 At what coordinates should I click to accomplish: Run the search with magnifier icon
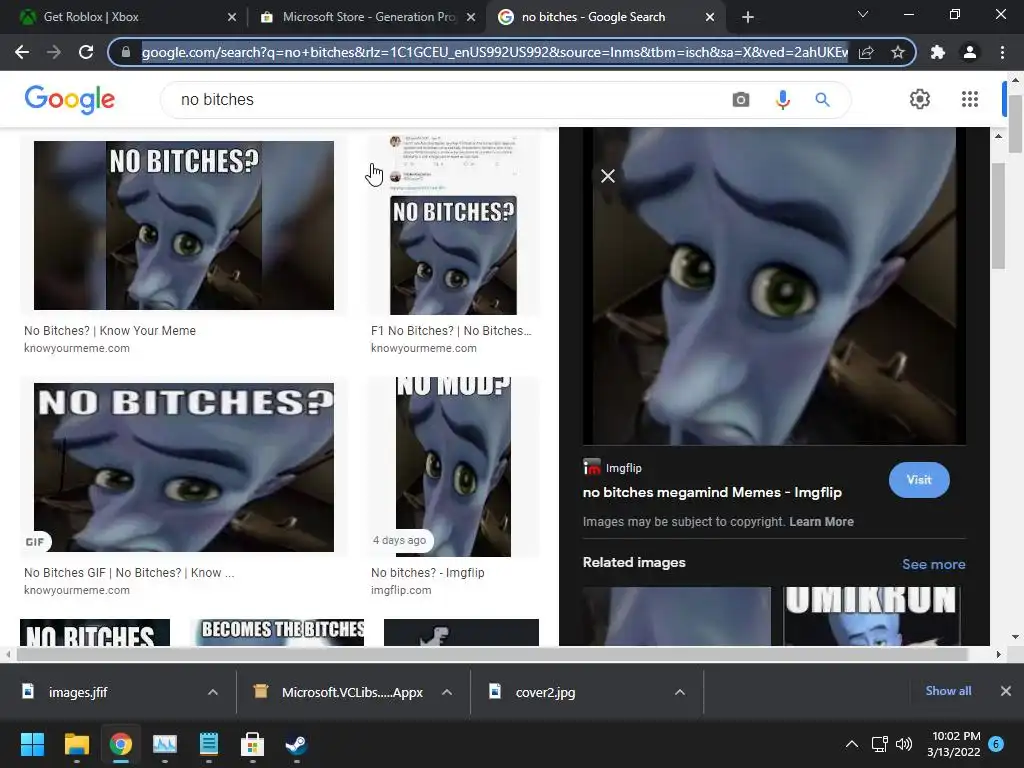pyautogui.click(x=822, y=99)
